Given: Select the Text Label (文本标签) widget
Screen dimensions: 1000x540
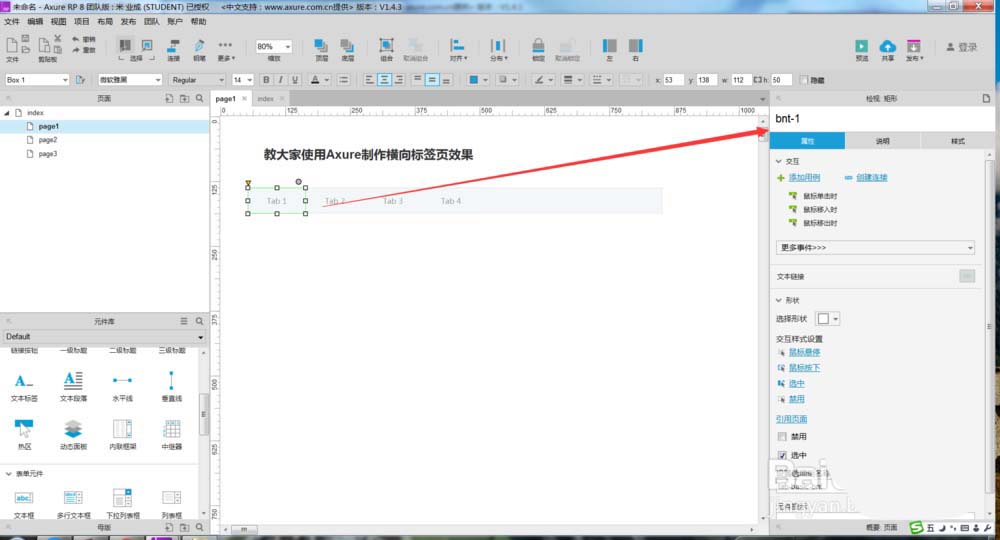Looking at the screenshot, I should click(x=24, y=386).
